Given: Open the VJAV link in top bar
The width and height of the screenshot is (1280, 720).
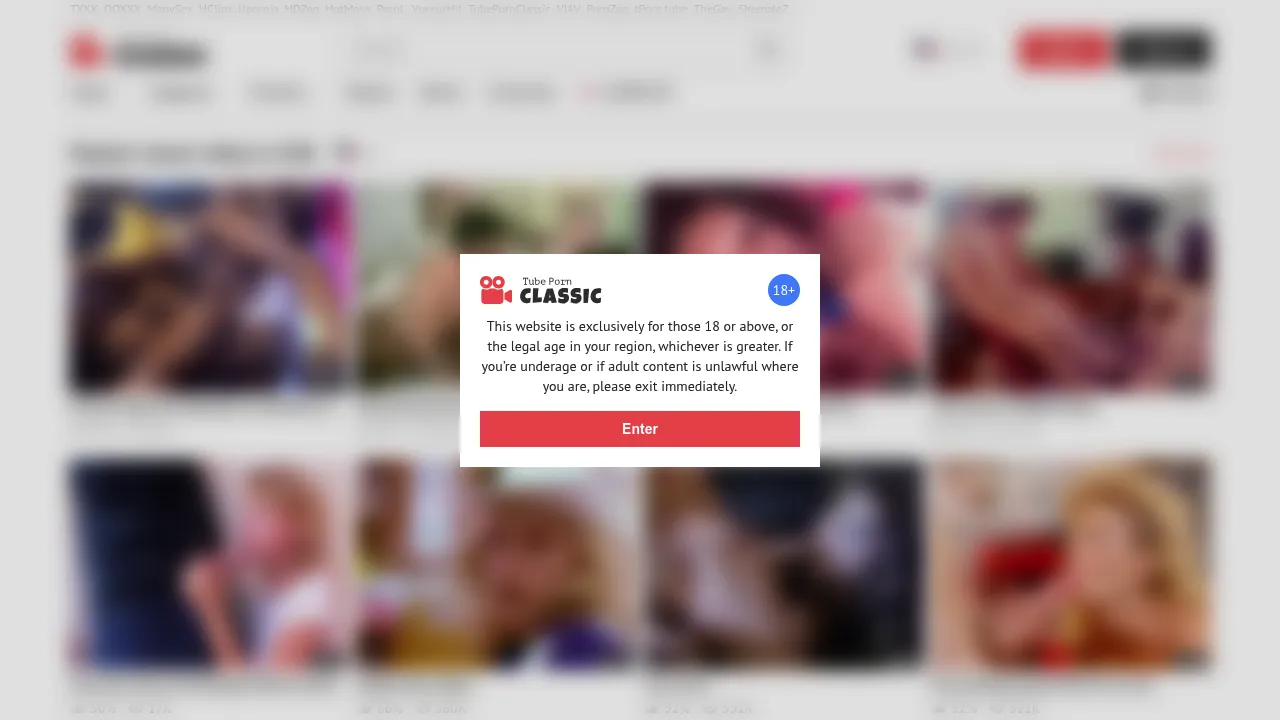Looking at the screenshot, I should tap(568, 9).
